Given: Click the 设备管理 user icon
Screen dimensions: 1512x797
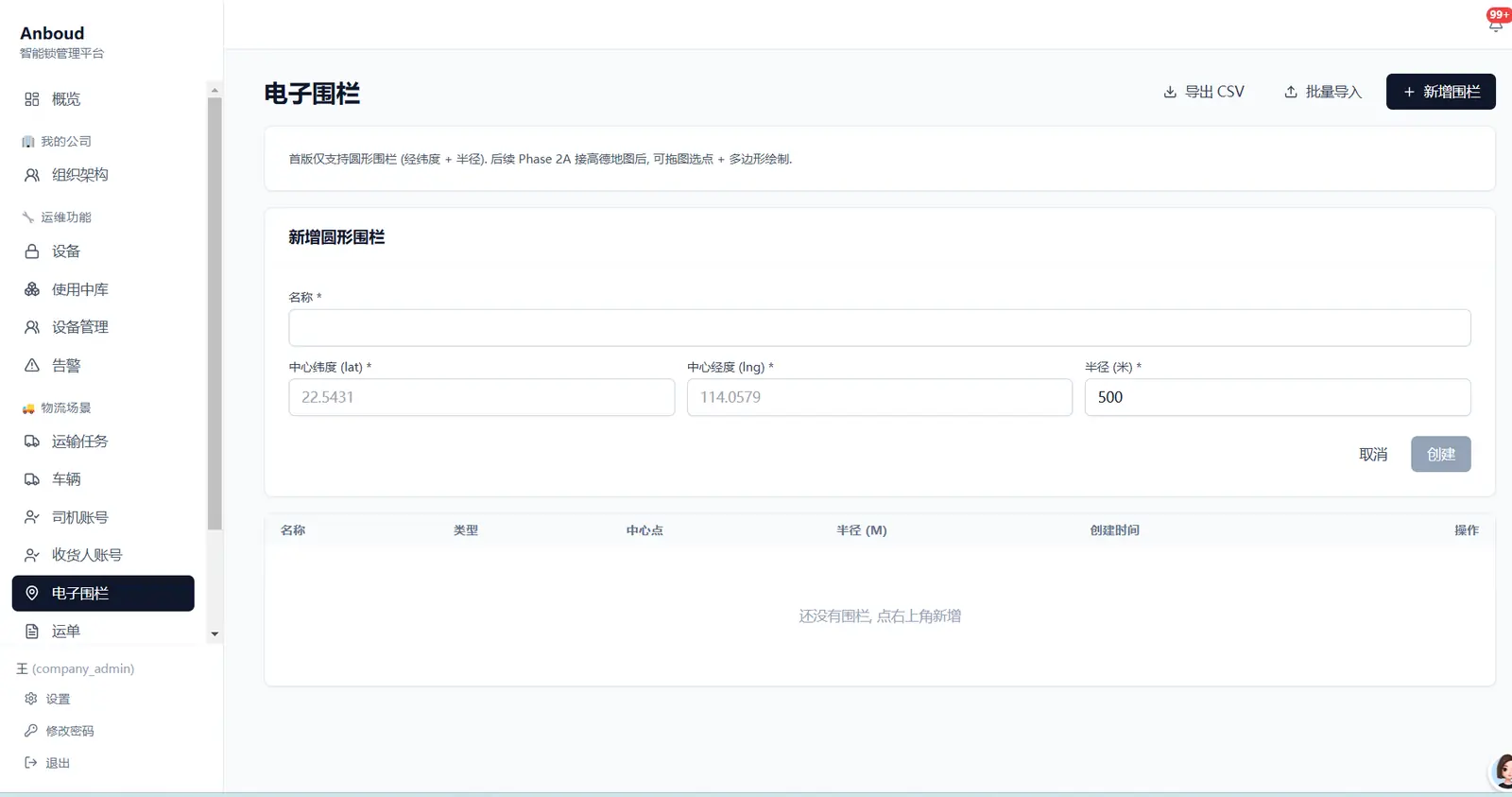Looking at the screenshot, I should click(32, 327).
